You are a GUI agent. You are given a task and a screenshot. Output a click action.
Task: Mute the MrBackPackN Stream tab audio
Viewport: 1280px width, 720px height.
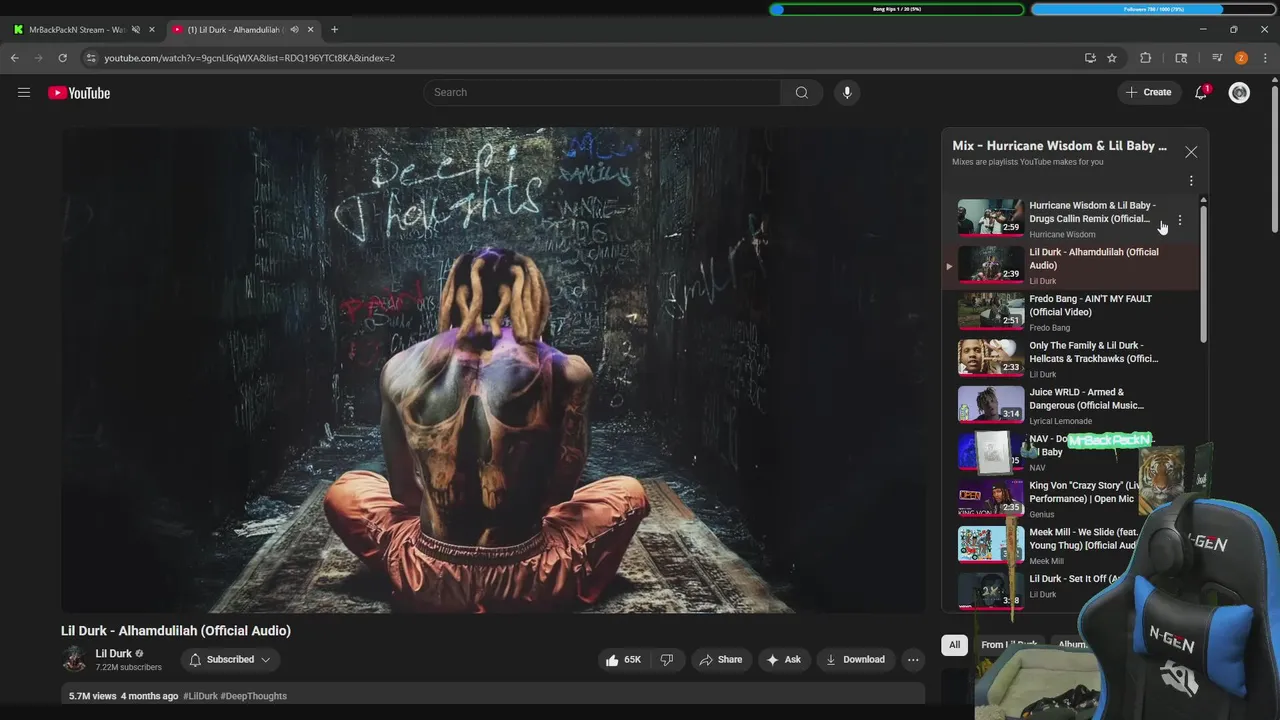point(136,30)
